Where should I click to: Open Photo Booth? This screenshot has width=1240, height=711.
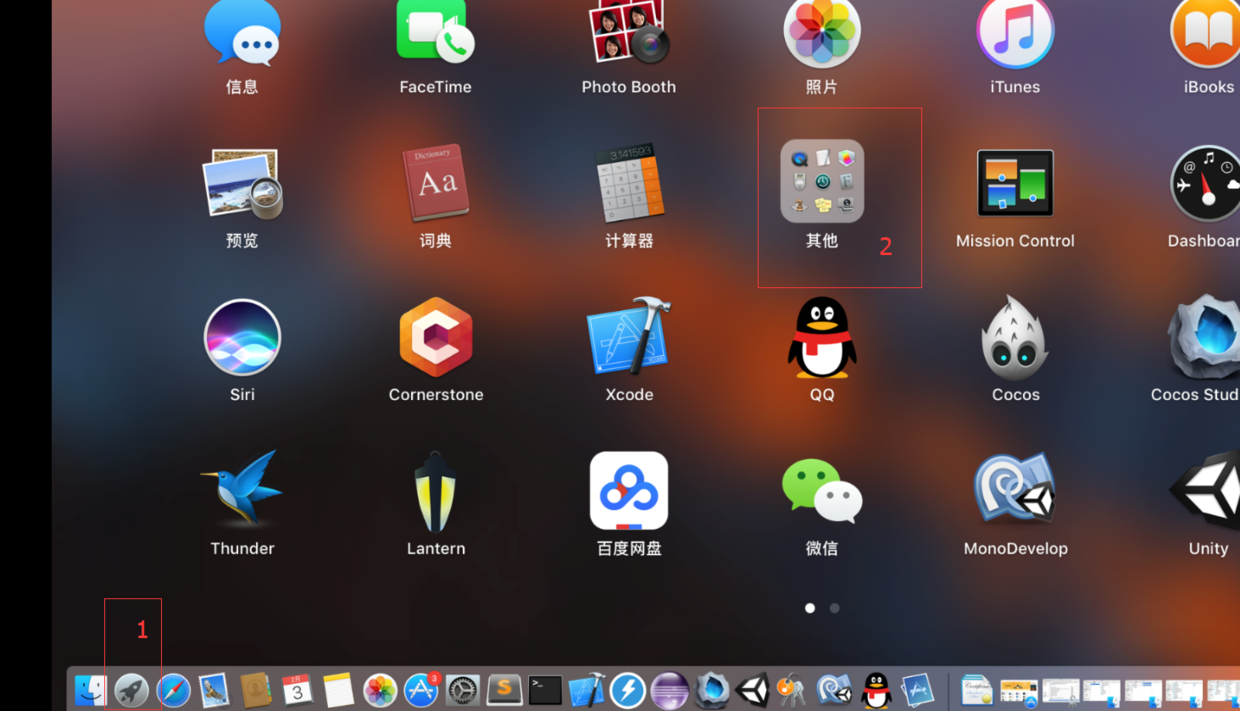pyautogui.click(x=628, y=35)
